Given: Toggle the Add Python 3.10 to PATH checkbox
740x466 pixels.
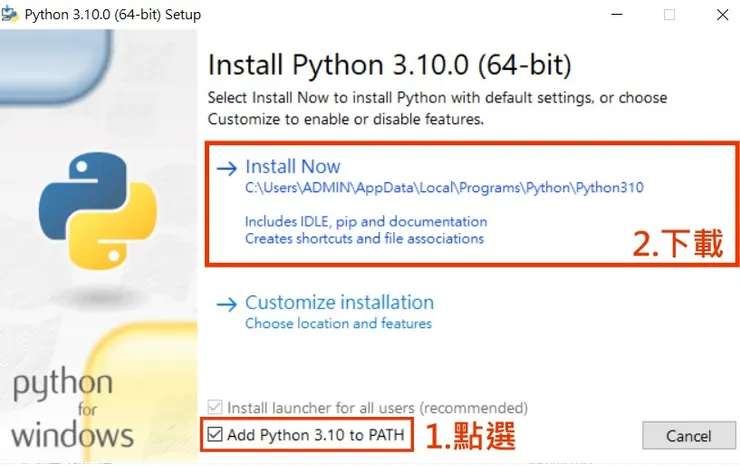Looking at the screenshot, I should click(x=215, y=435).
